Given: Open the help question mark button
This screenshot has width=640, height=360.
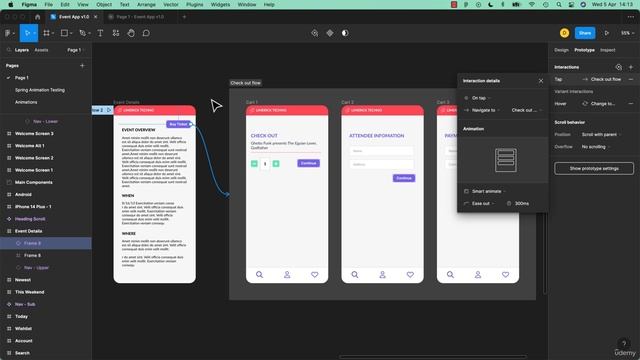Looking at the screenshot, I should tap(624, 343).
